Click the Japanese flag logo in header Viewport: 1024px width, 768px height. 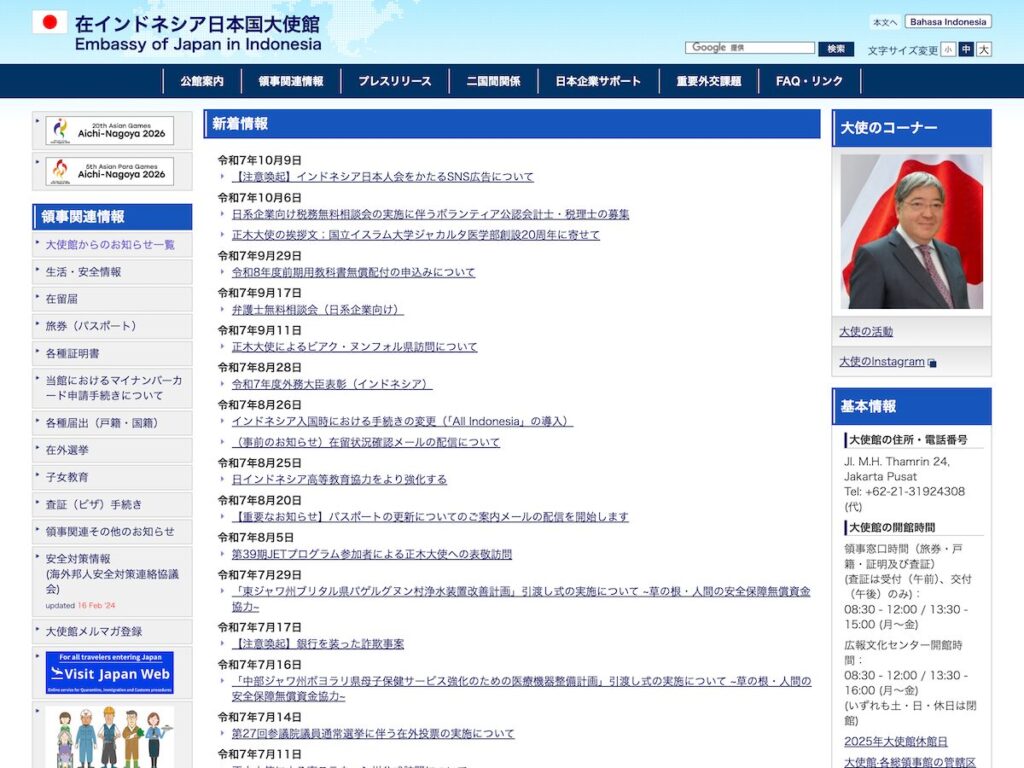pos(50,22)
